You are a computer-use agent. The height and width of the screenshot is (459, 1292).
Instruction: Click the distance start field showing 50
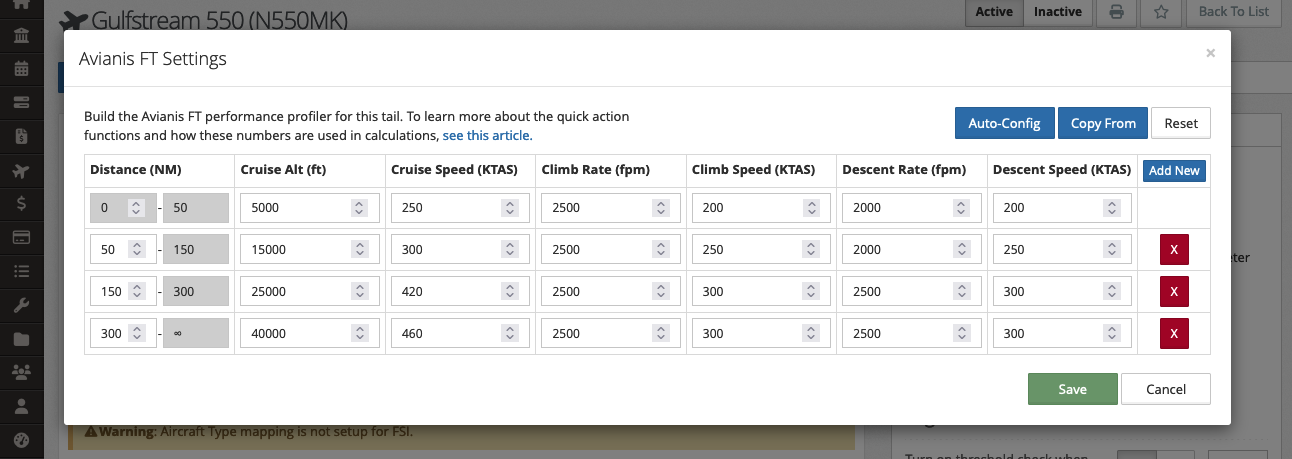pos(123,250)
